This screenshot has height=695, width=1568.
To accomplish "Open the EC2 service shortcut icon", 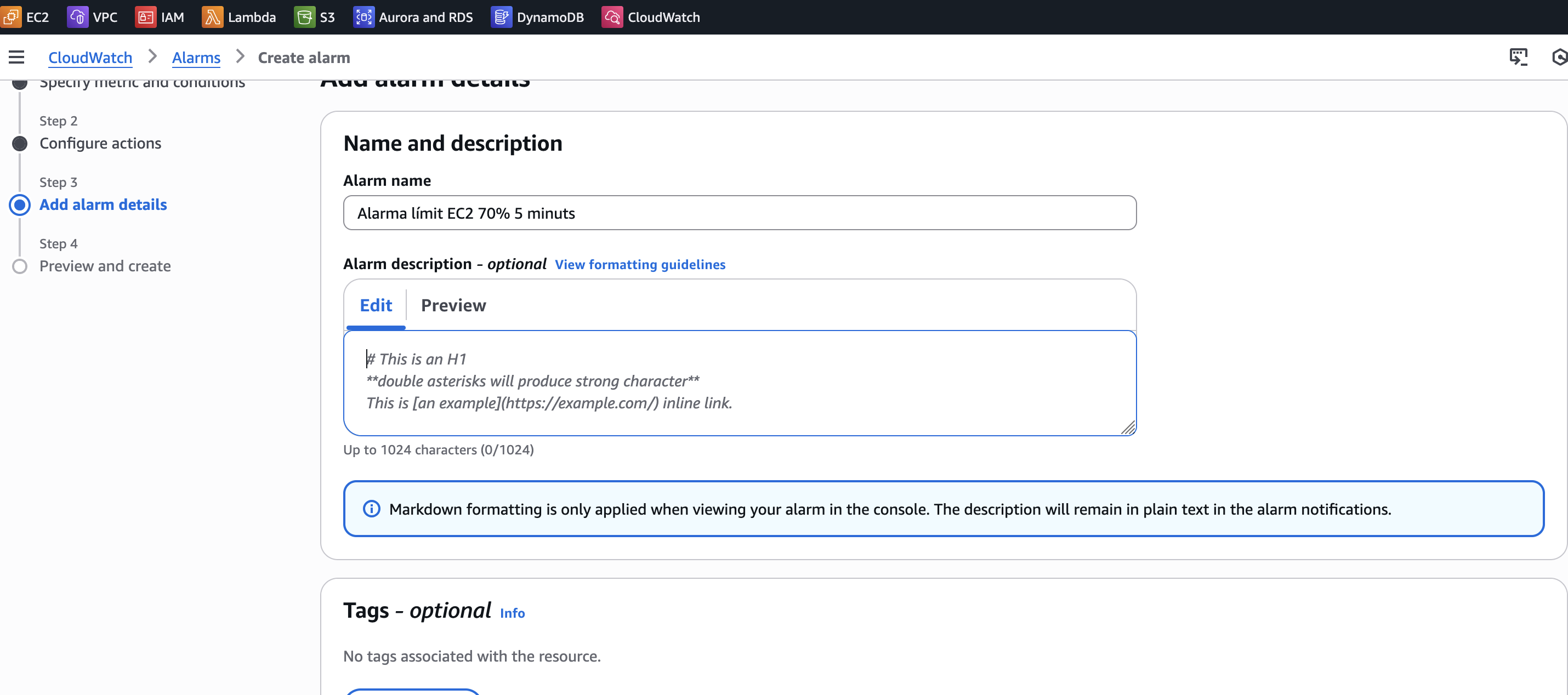I will coord(12,17).
